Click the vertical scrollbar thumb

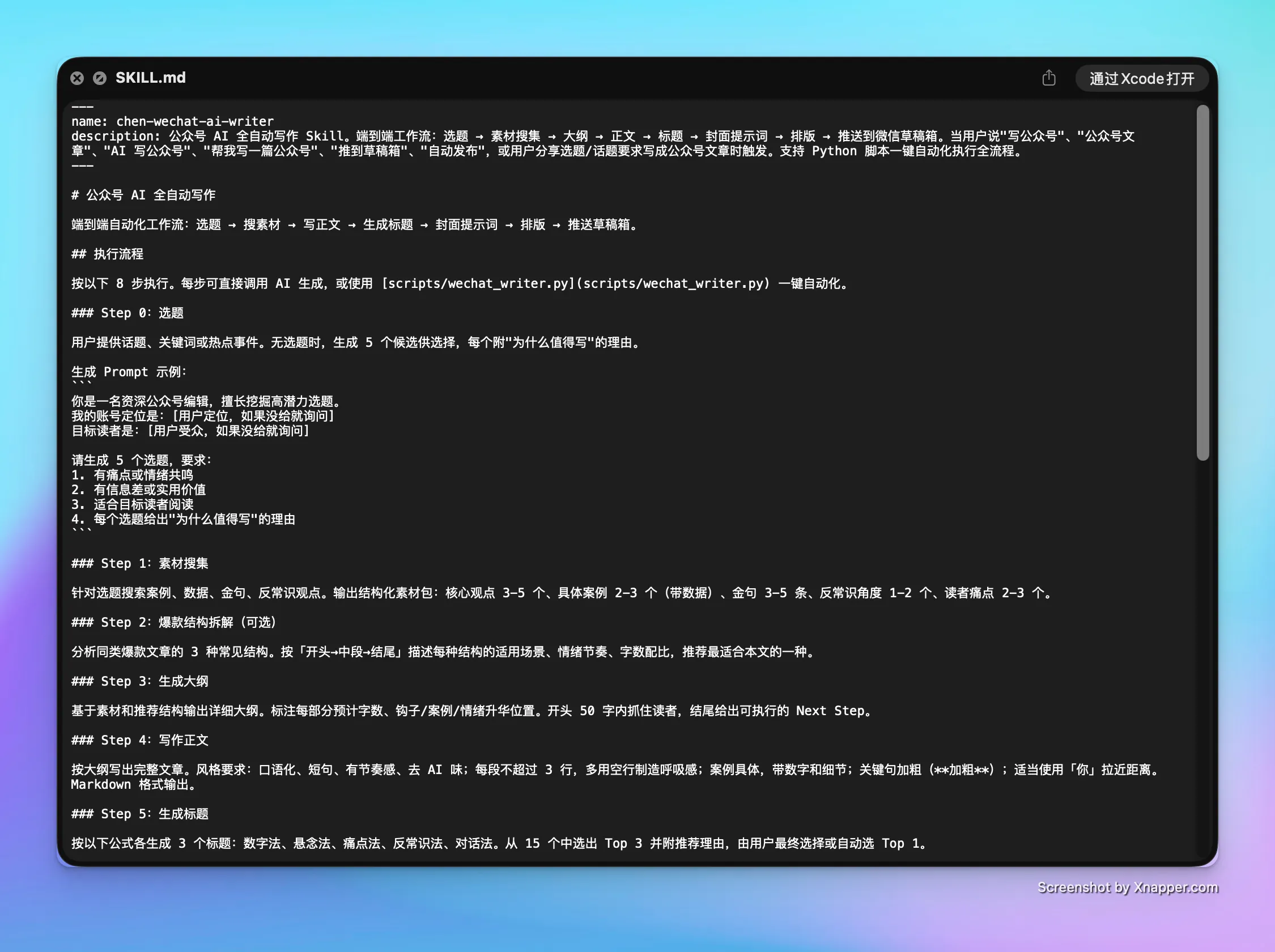pos(1202,282)
